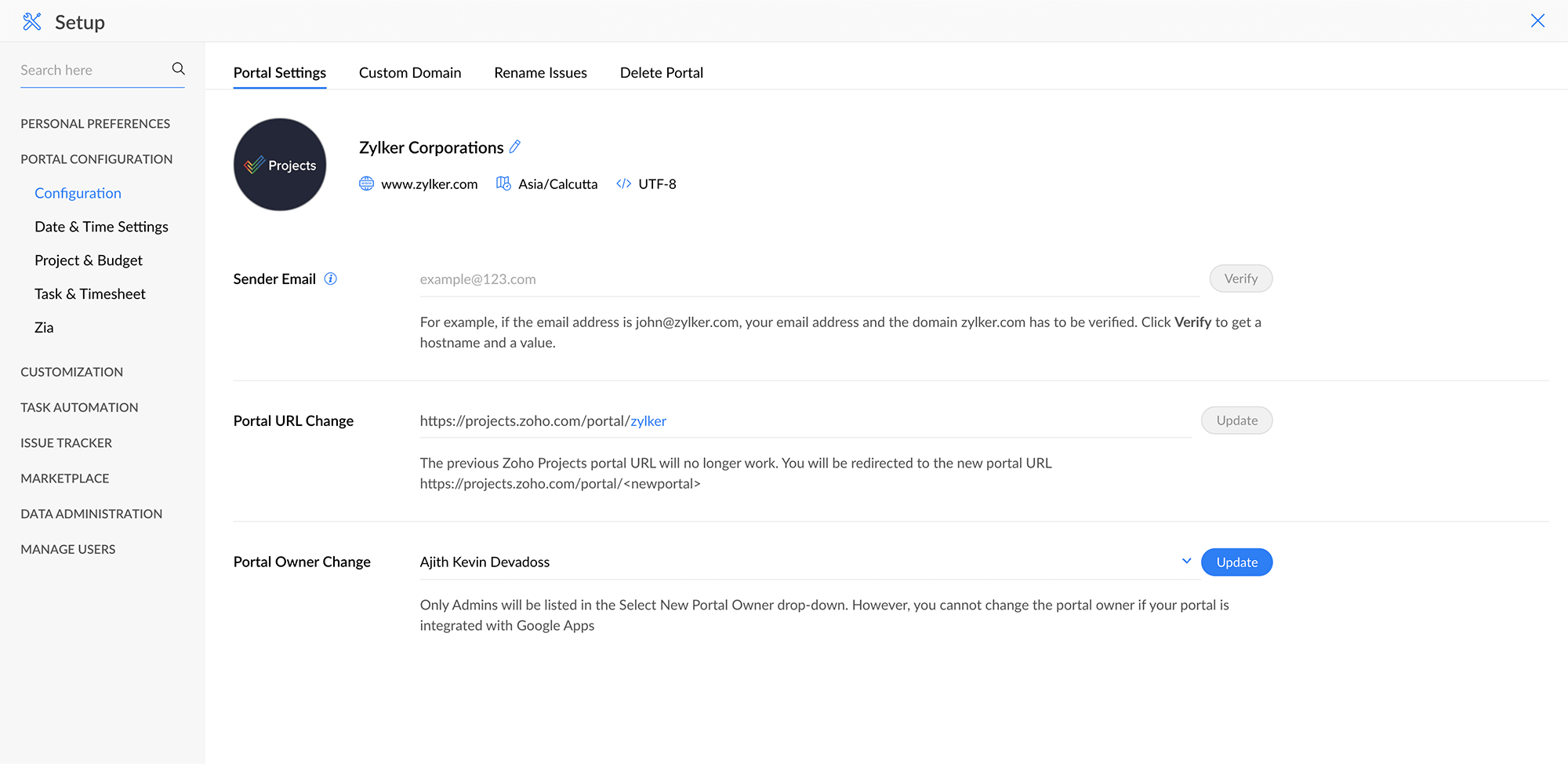Open the Portal Owner dropdown chevron
The height and width of the screenshot is (764, 1568).
pyautogui.click(x=1186, y=561)
